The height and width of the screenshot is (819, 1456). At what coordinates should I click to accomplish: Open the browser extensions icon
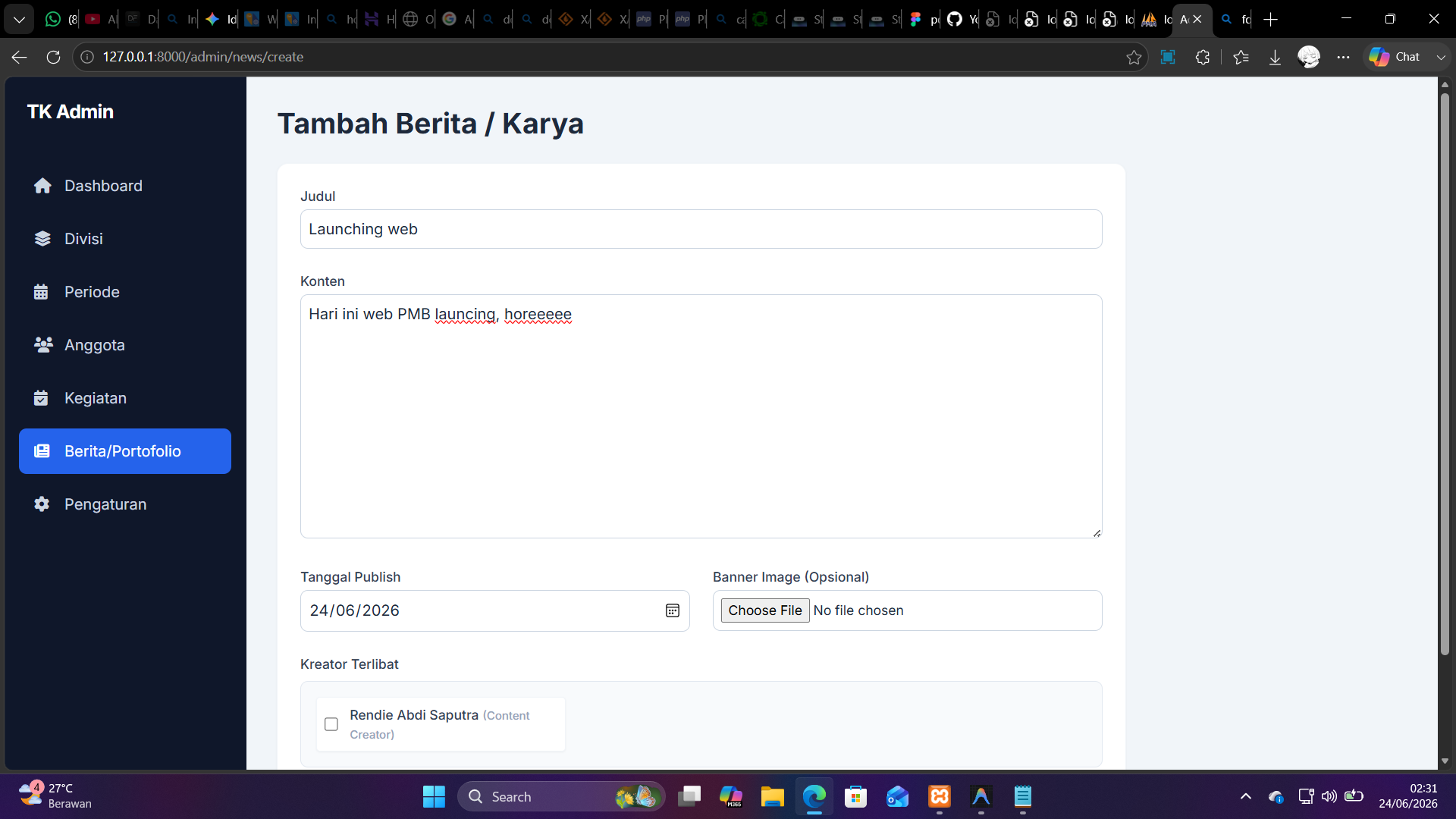[1203, 57]
